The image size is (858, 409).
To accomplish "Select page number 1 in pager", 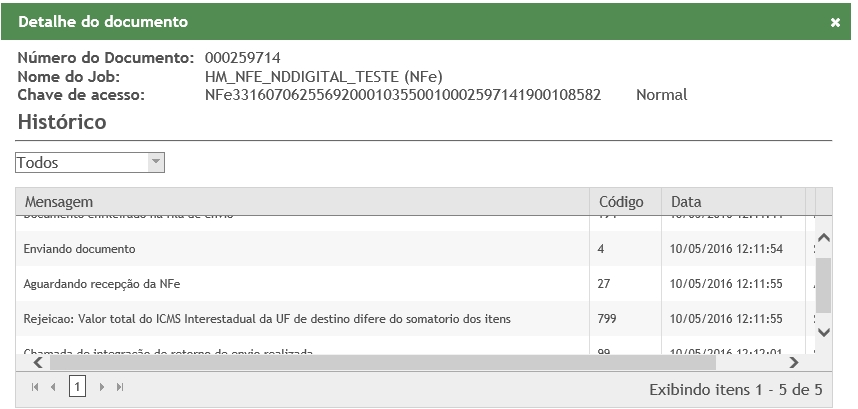I will tap(77, 387).
